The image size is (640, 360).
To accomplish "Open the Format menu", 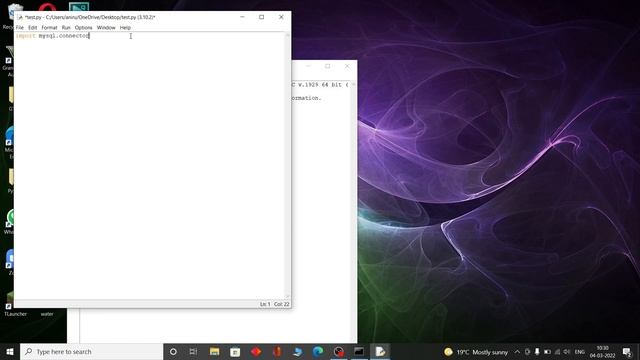I will [x=49, y=27].
